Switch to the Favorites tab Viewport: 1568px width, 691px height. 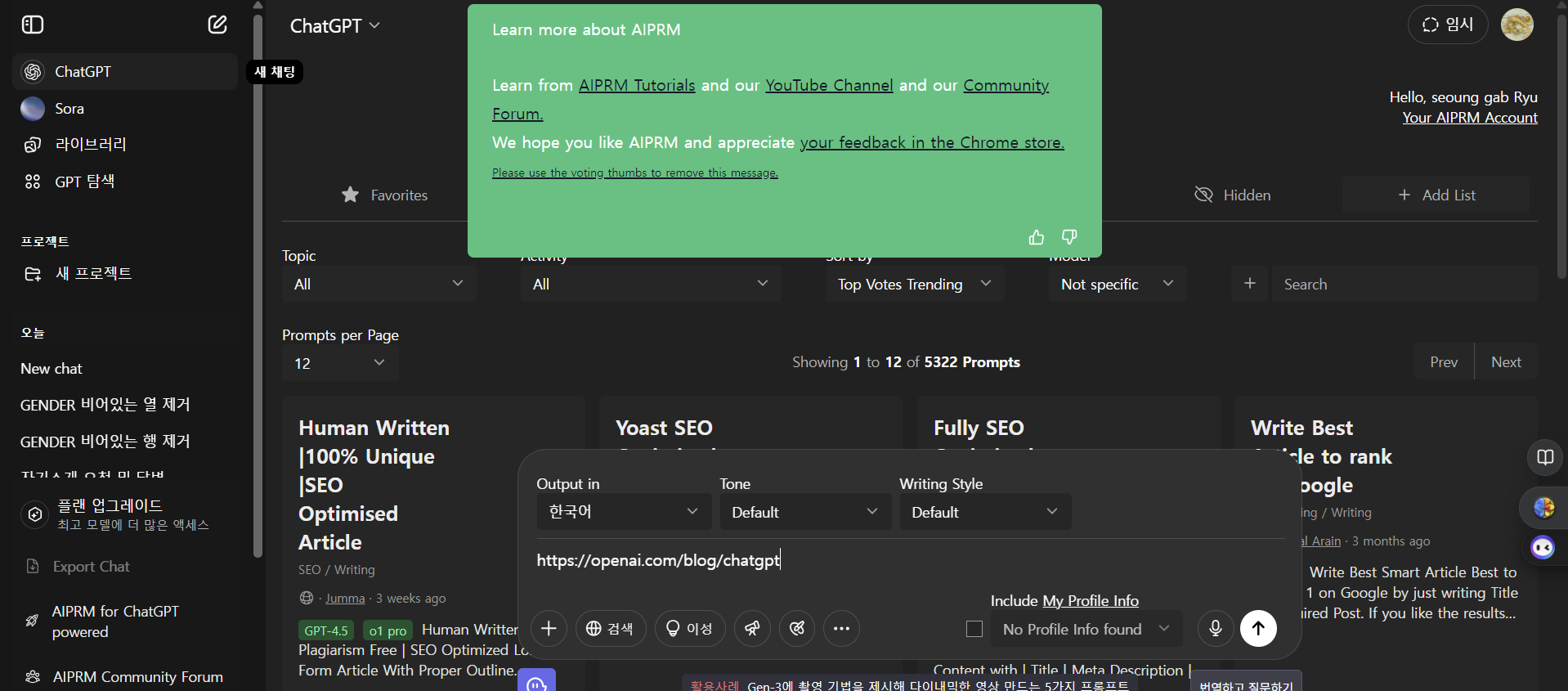385,195
